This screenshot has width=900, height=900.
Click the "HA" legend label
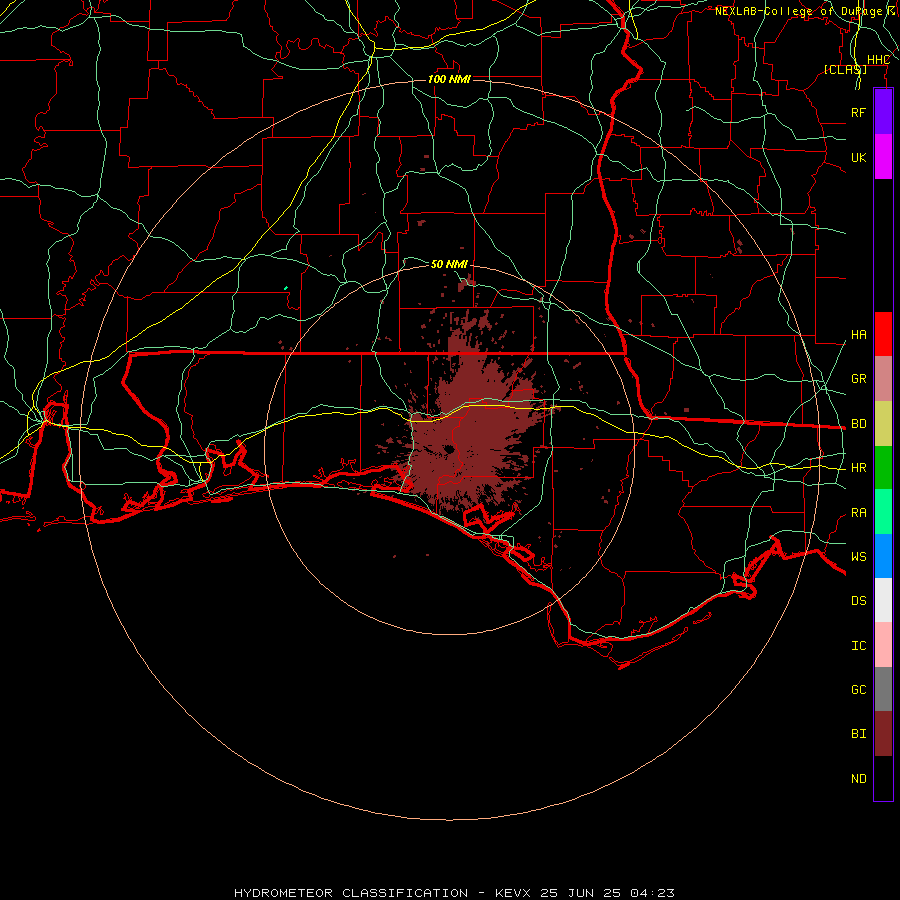(859, 334)
